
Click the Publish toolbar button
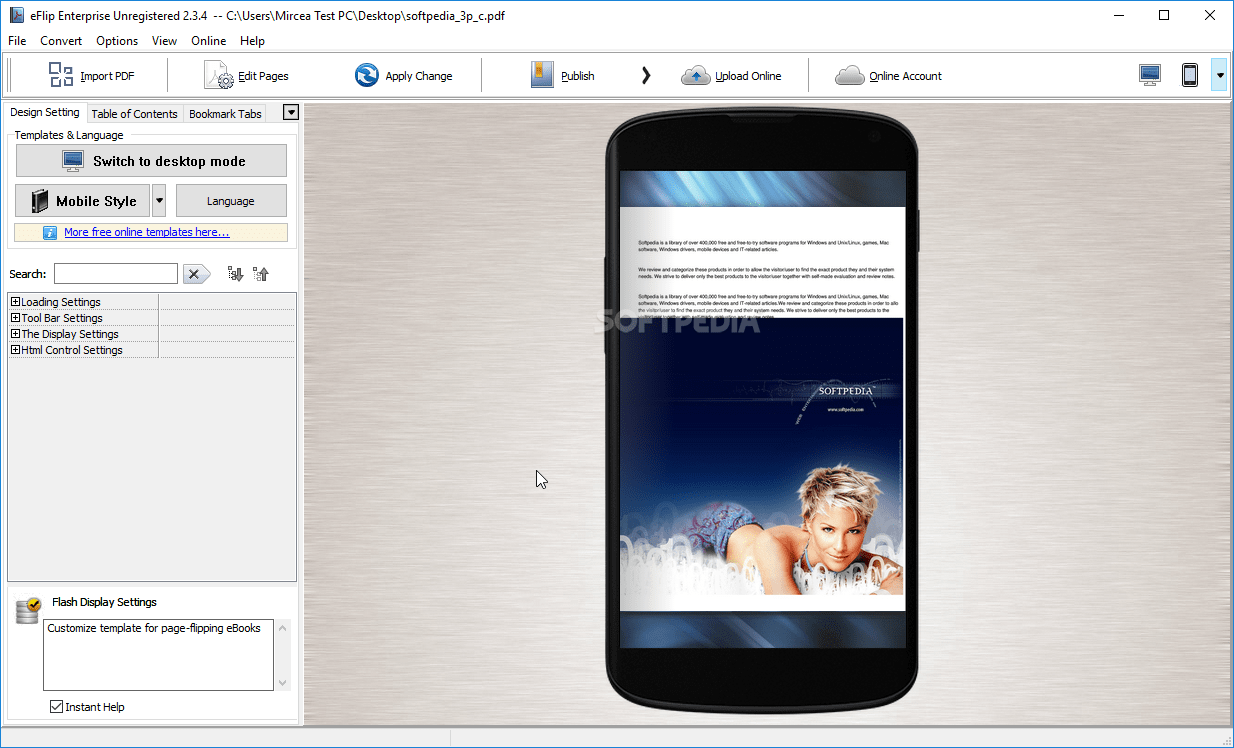pyautogui.click(x=563, y=76)
